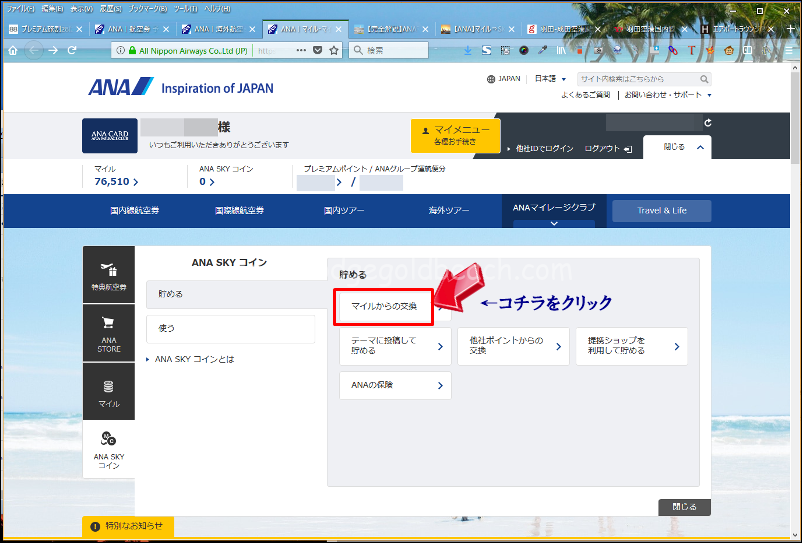Click よくあるご質問 link
Screen dimensions: 802x543
586,95
